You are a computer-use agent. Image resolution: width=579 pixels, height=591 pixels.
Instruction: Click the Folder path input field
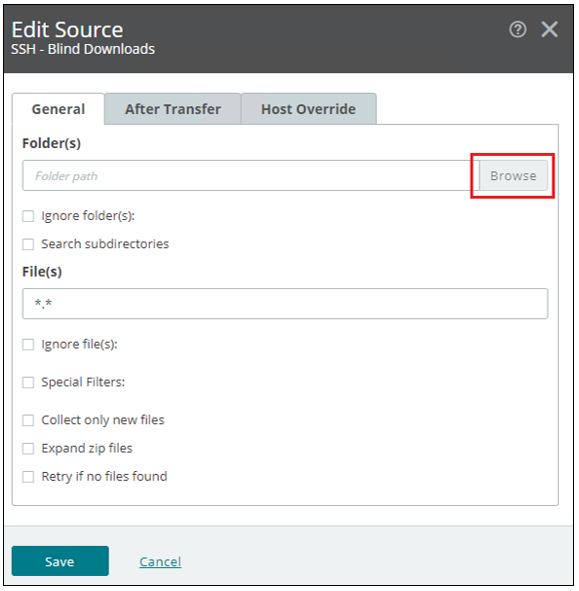(x=251, y=176)
